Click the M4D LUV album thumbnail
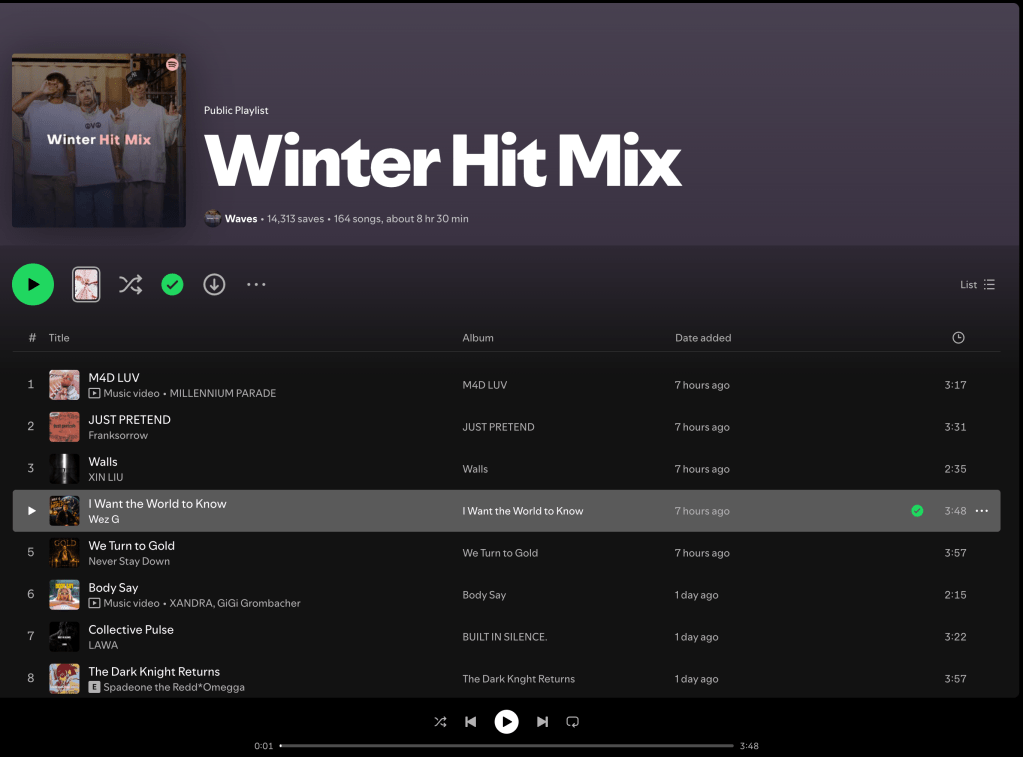The height and width of the screenshot is (757, 1023). pos(65,385)
